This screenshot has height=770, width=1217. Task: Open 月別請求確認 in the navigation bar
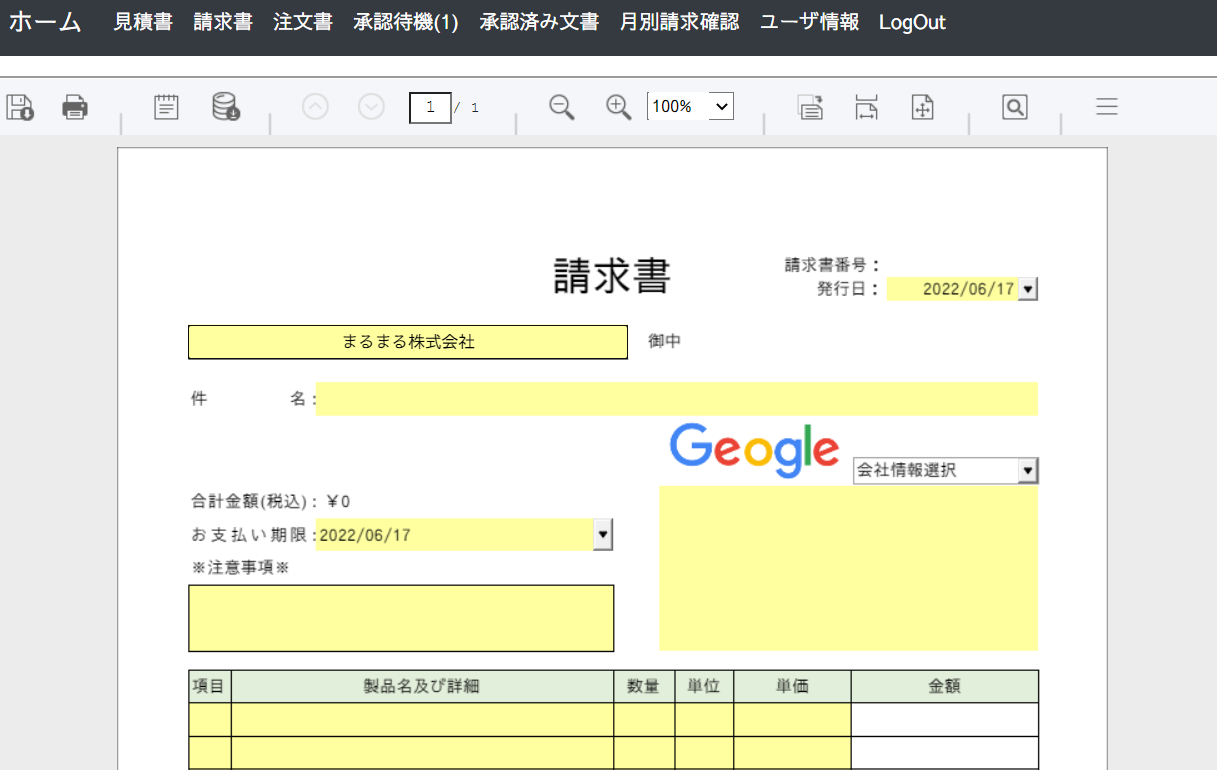tap(679, 22)
